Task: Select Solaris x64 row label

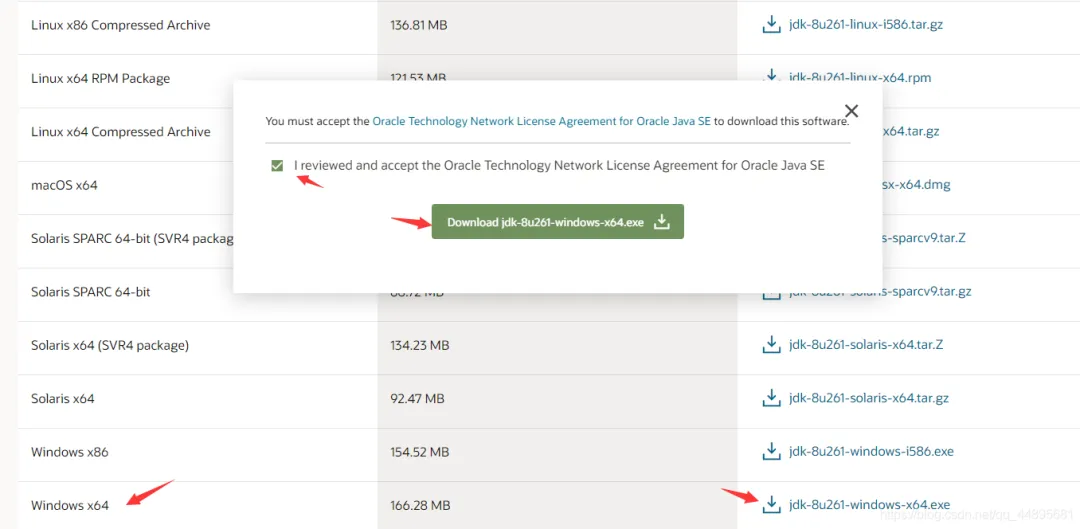Action: tap(63, 399)
